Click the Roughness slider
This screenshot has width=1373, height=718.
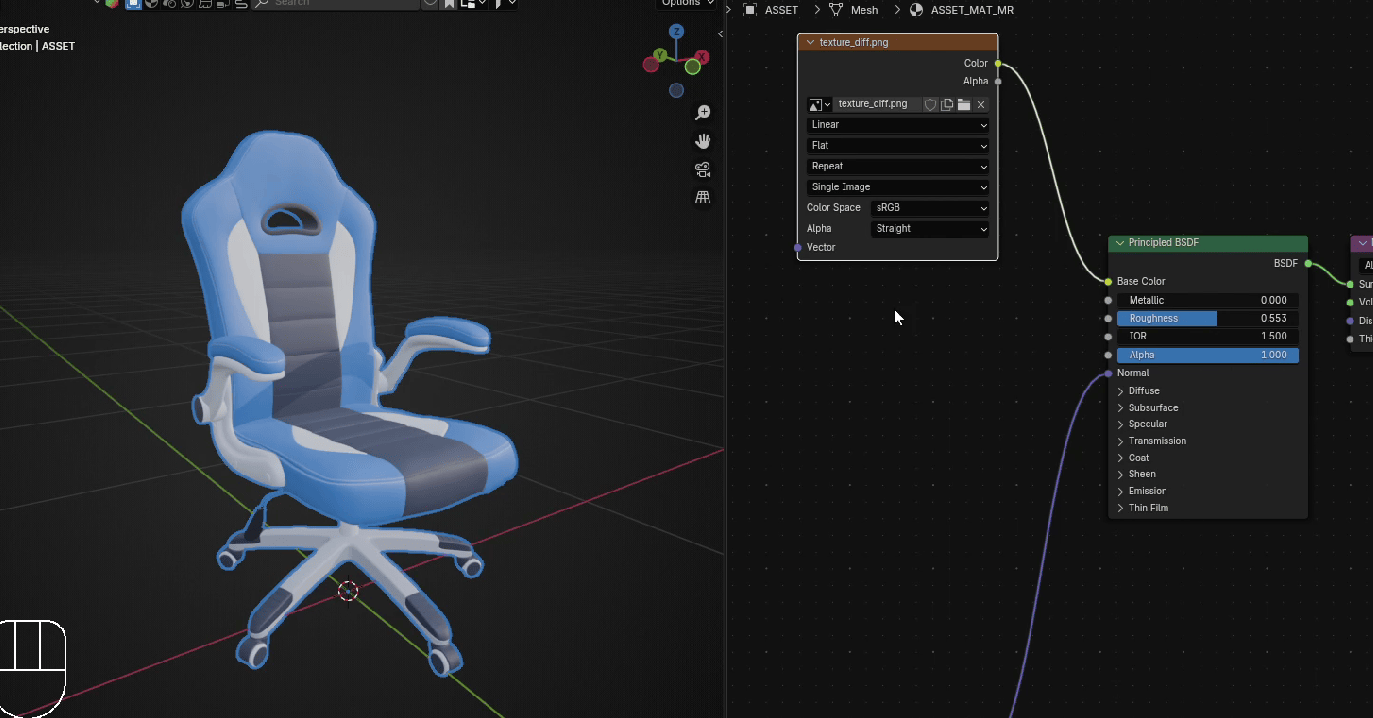1207,318
